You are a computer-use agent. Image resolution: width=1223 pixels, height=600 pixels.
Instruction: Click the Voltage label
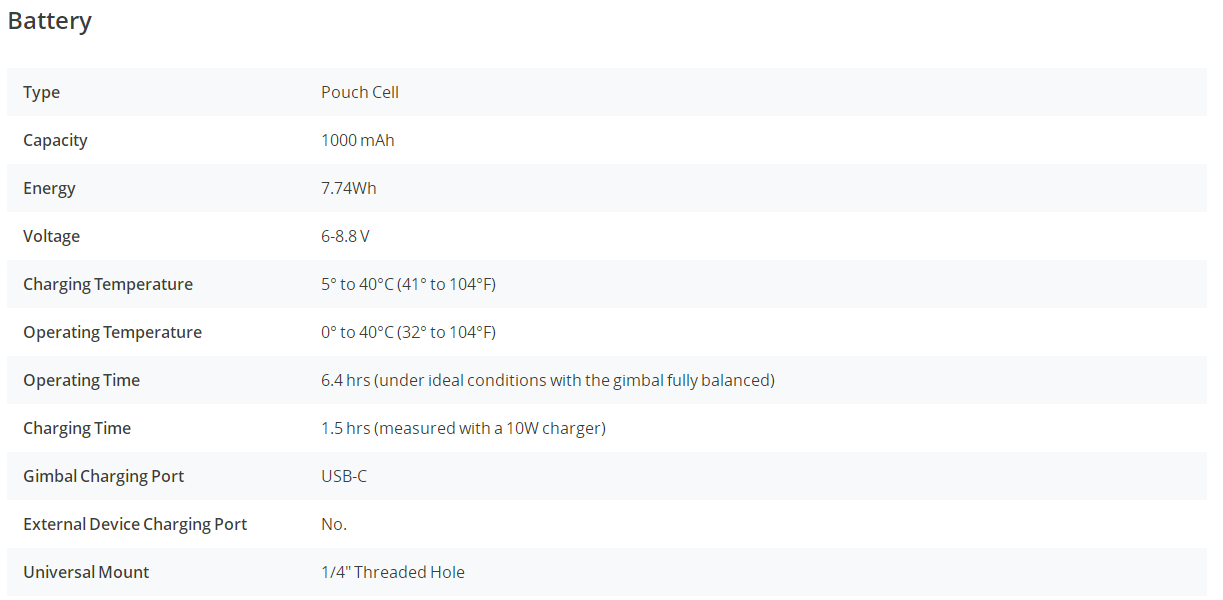tap(51, 237)
